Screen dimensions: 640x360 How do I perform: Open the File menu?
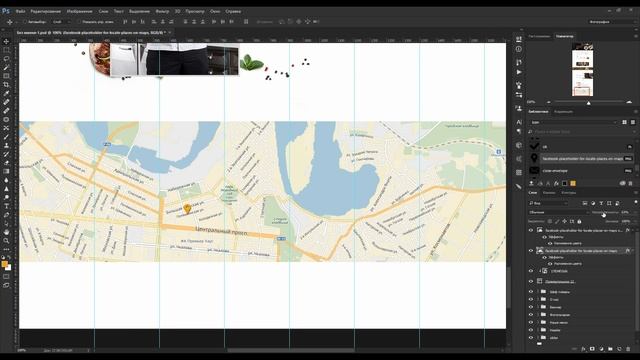tap(20, 11)
